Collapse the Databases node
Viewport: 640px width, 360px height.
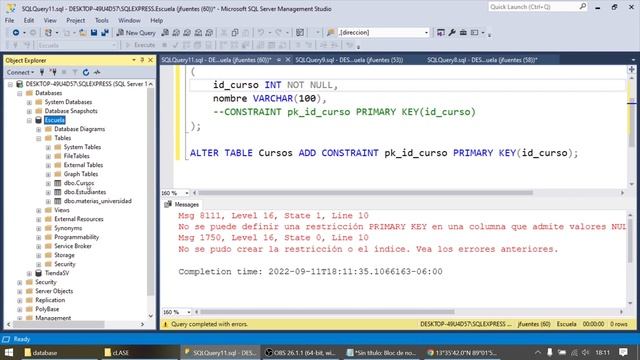click(x=20, y=93)
